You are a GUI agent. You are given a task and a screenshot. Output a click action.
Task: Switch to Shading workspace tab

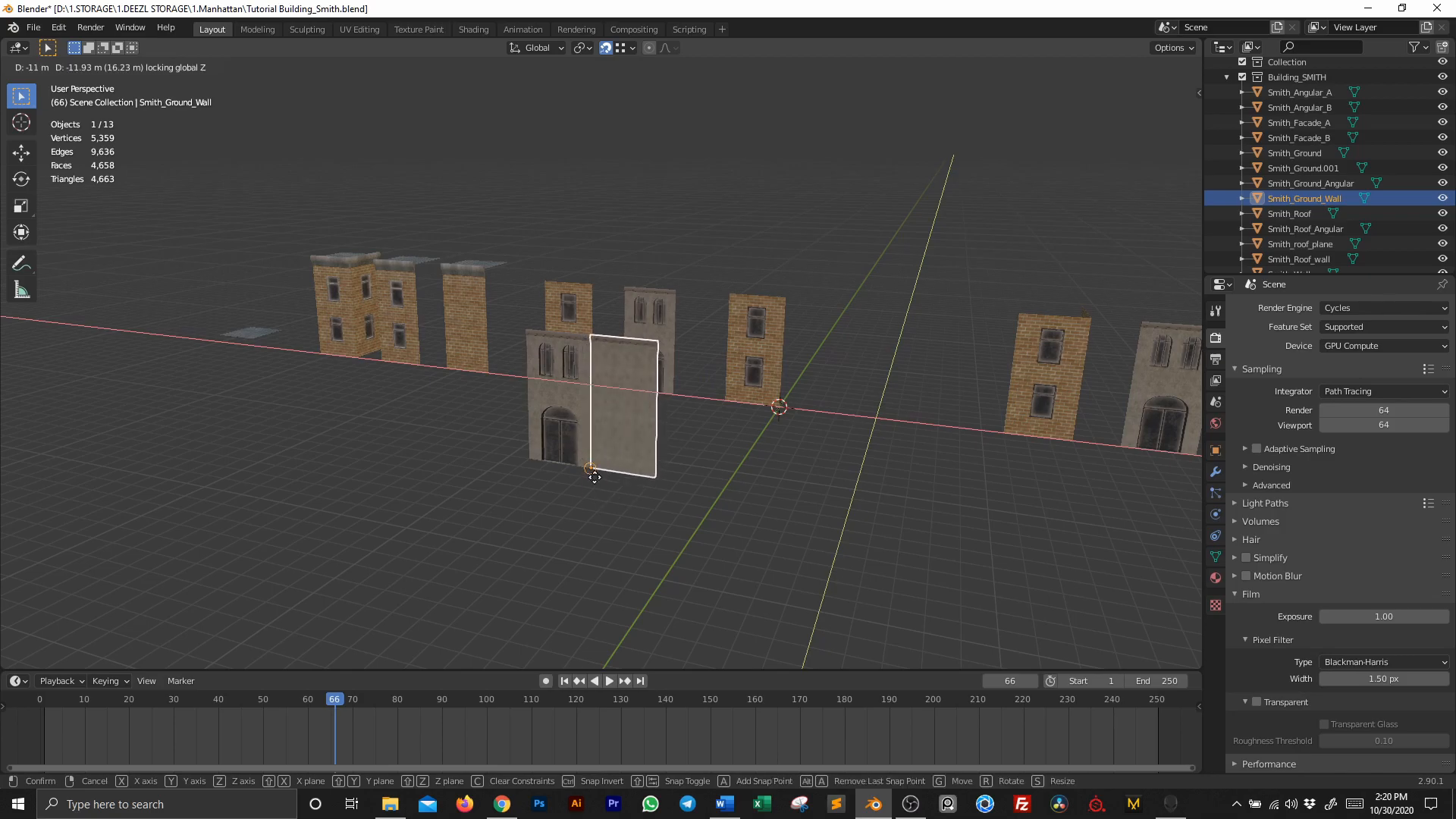(x=473, y=30)
